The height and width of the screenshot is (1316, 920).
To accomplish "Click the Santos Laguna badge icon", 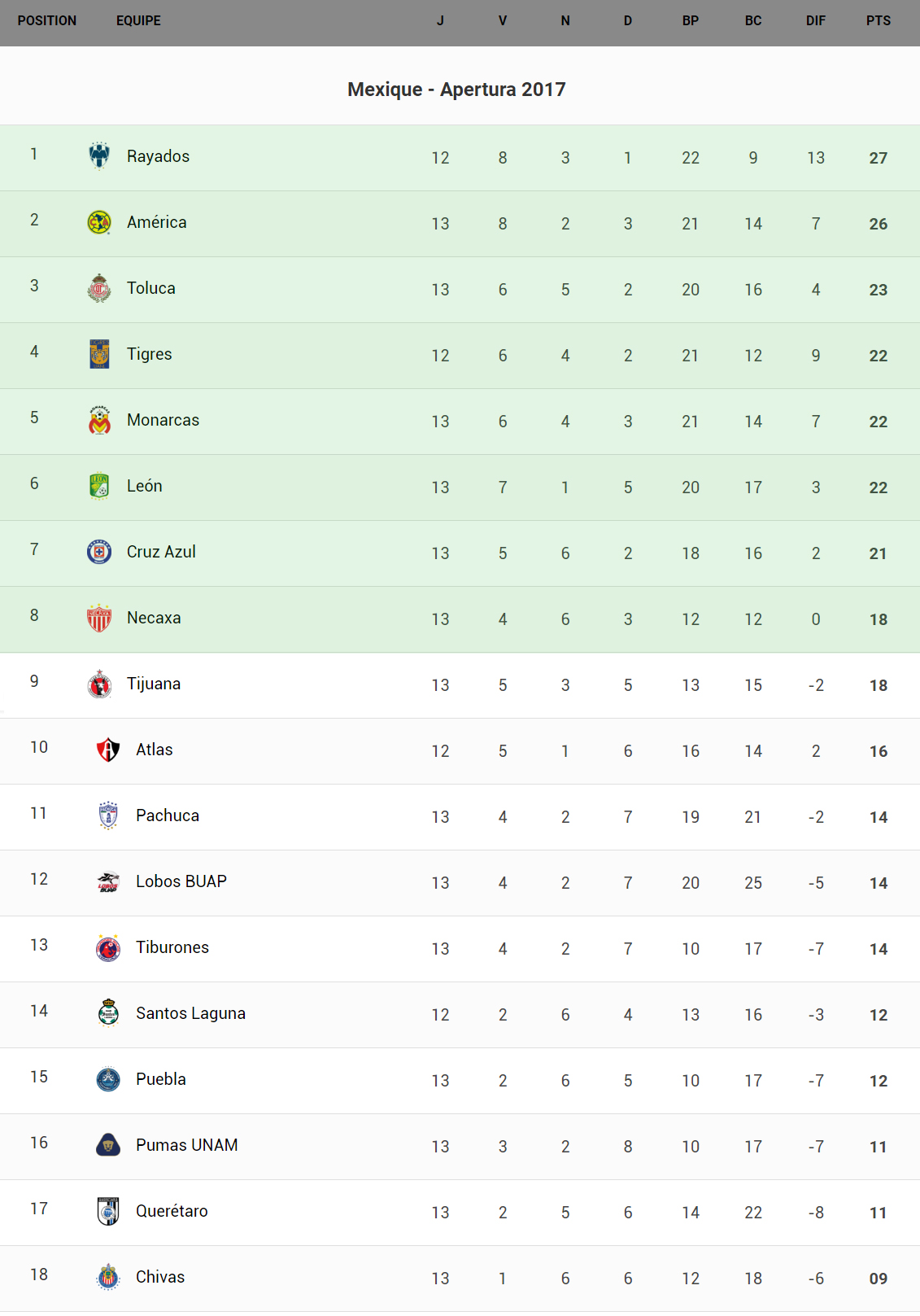I will click(108, 1013).
